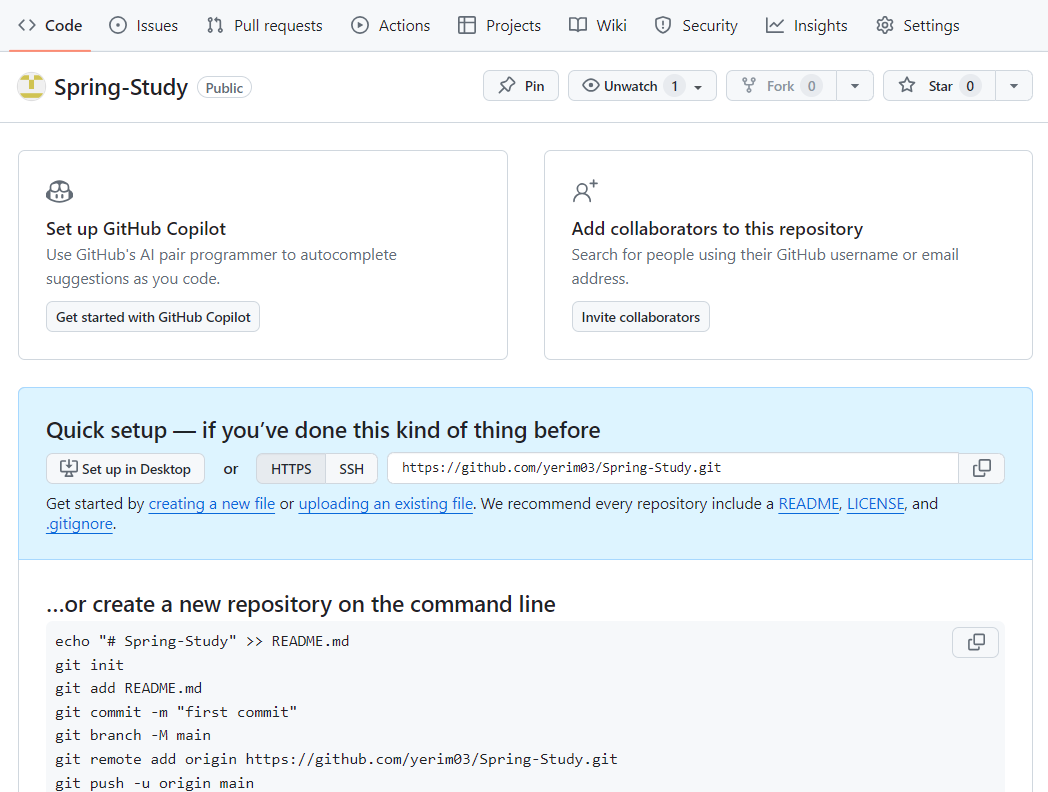Click the repository owner avatar
Image resolution: width=1048 pixels, height=792 pixels.
pos(31,87)
